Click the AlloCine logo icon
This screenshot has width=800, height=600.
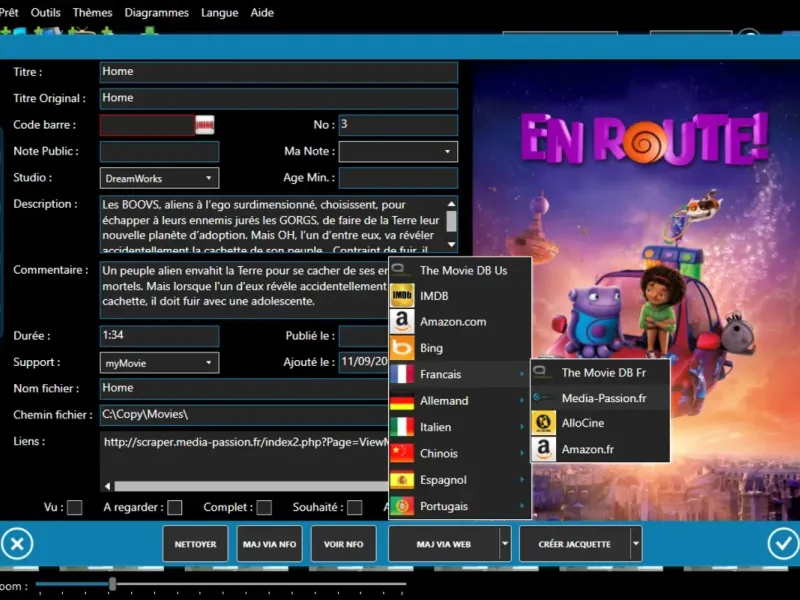(x=543, y=423)
